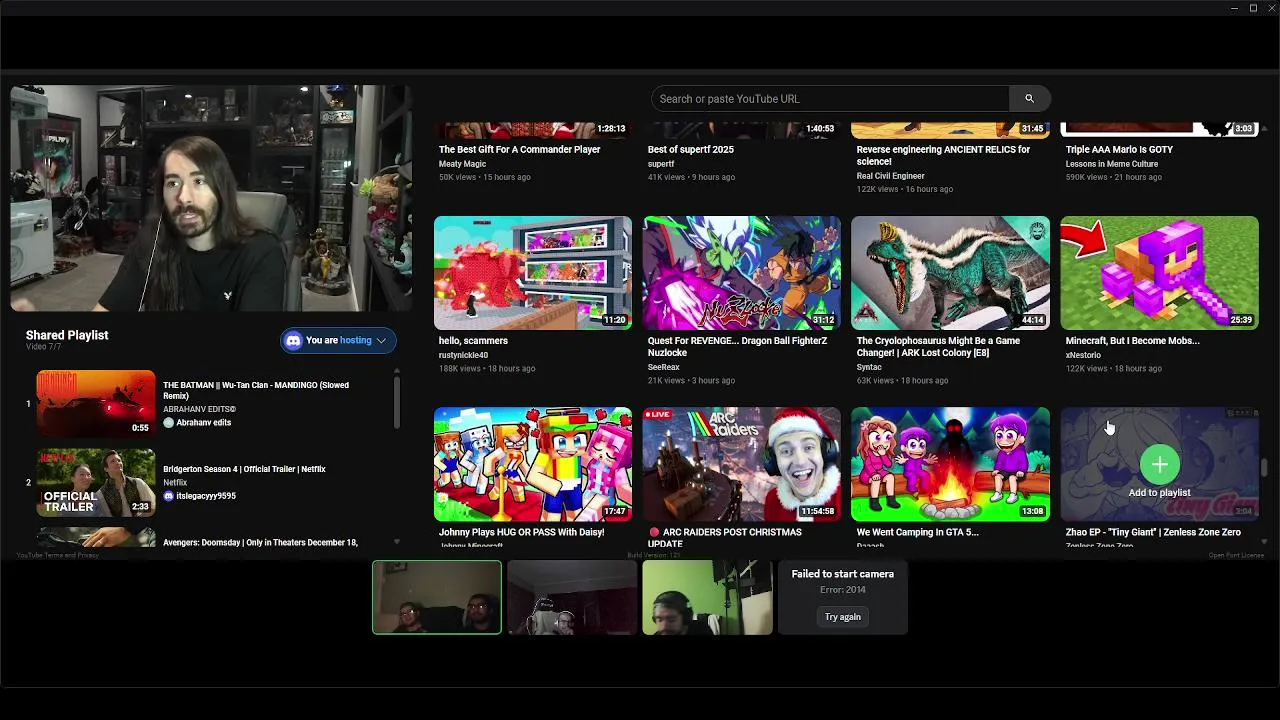Open the Open Font License link
This screenshot has width=1280, height=720.
coord(1236,555)
